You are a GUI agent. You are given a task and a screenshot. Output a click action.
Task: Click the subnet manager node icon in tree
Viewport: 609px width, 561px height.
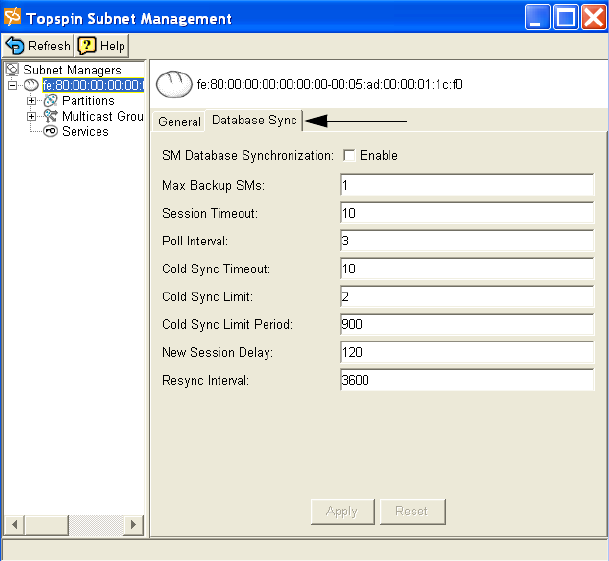(x=31, y=86)
